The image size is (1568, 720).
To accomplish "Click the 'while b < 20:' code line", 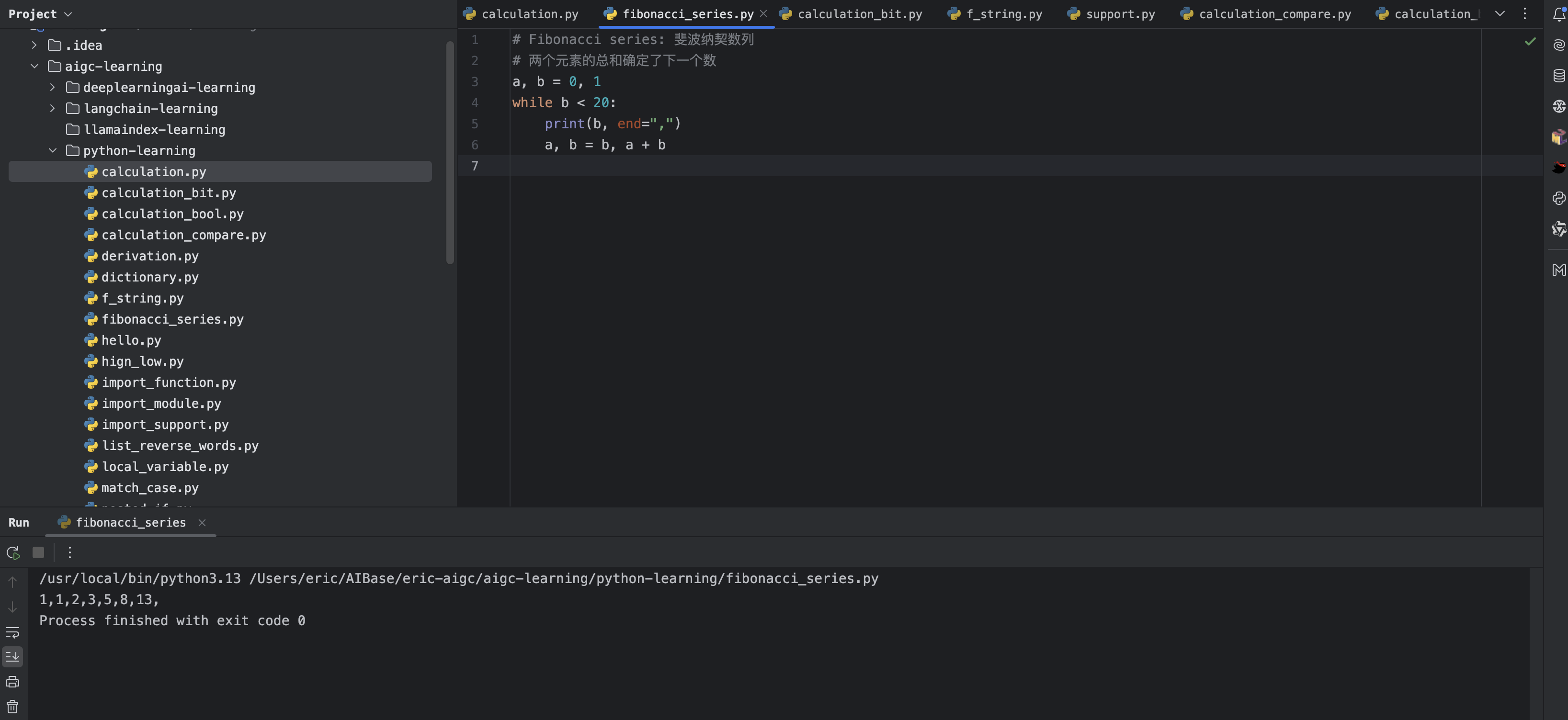I will [x=564, y=102].
